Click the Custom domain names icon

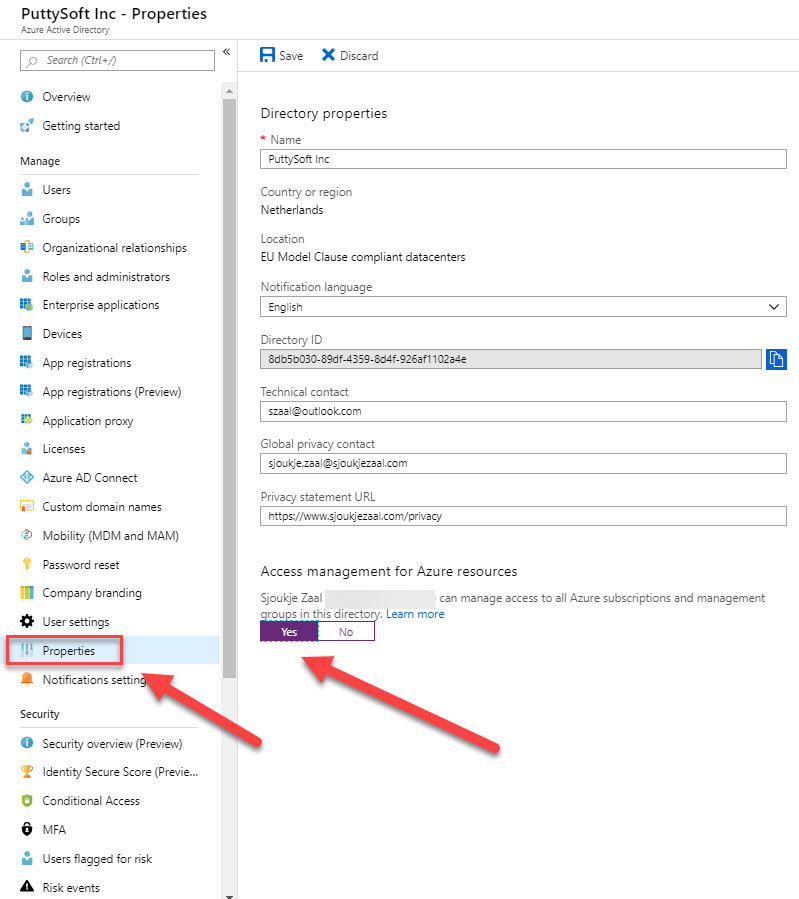[x=27, y=506]
